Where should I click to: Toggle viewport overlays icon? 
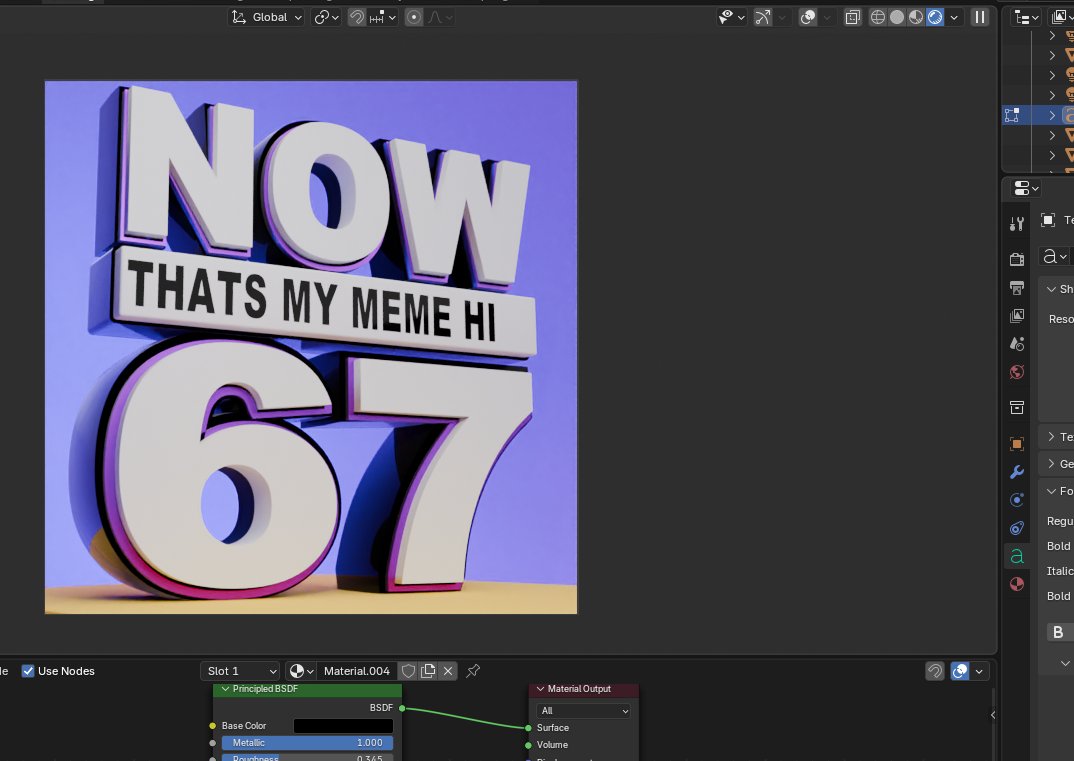pos(808,17)
